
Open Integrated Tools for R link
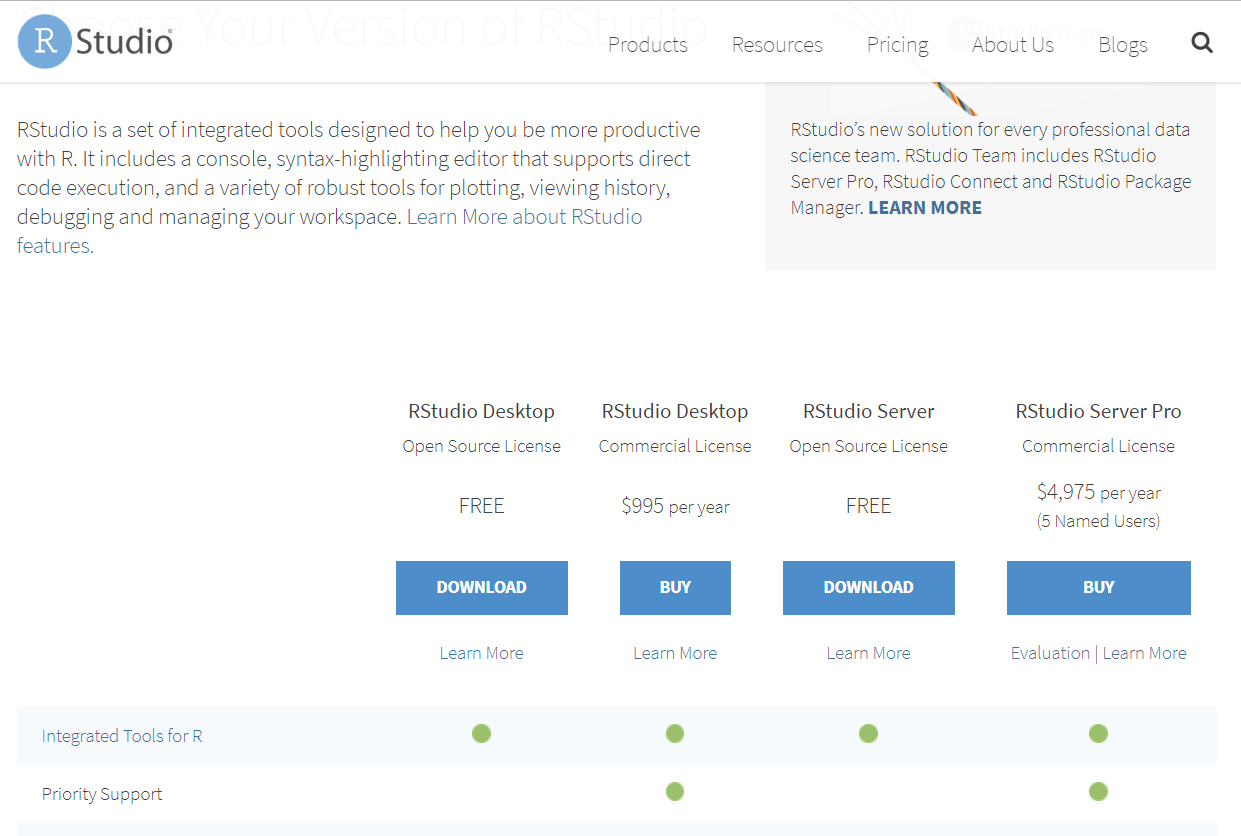122,736
